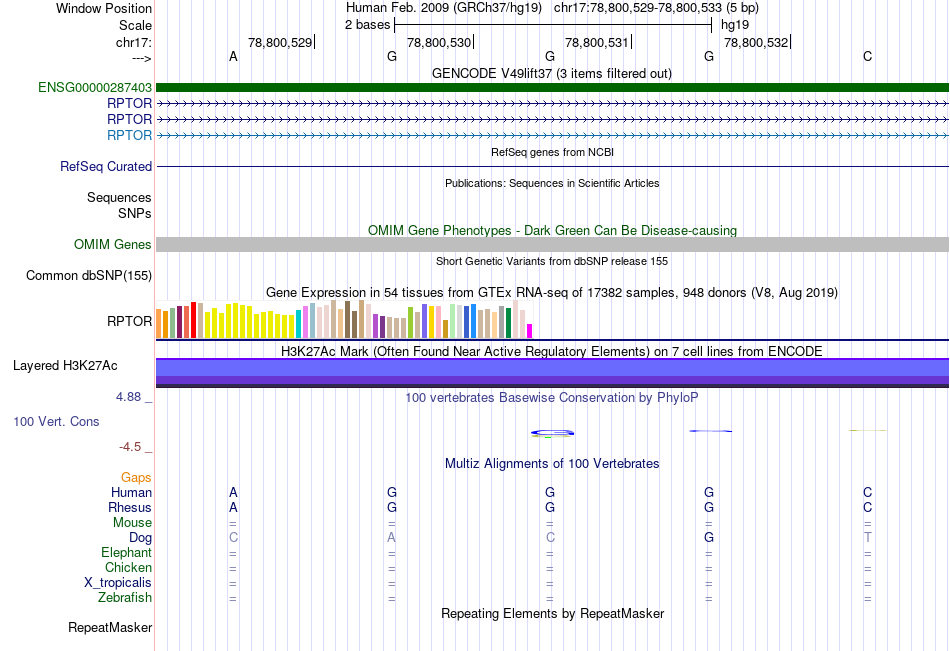The image size is (950, 651).
Task: Click the hg19 label beside scale bar
Action: [735, 25]
